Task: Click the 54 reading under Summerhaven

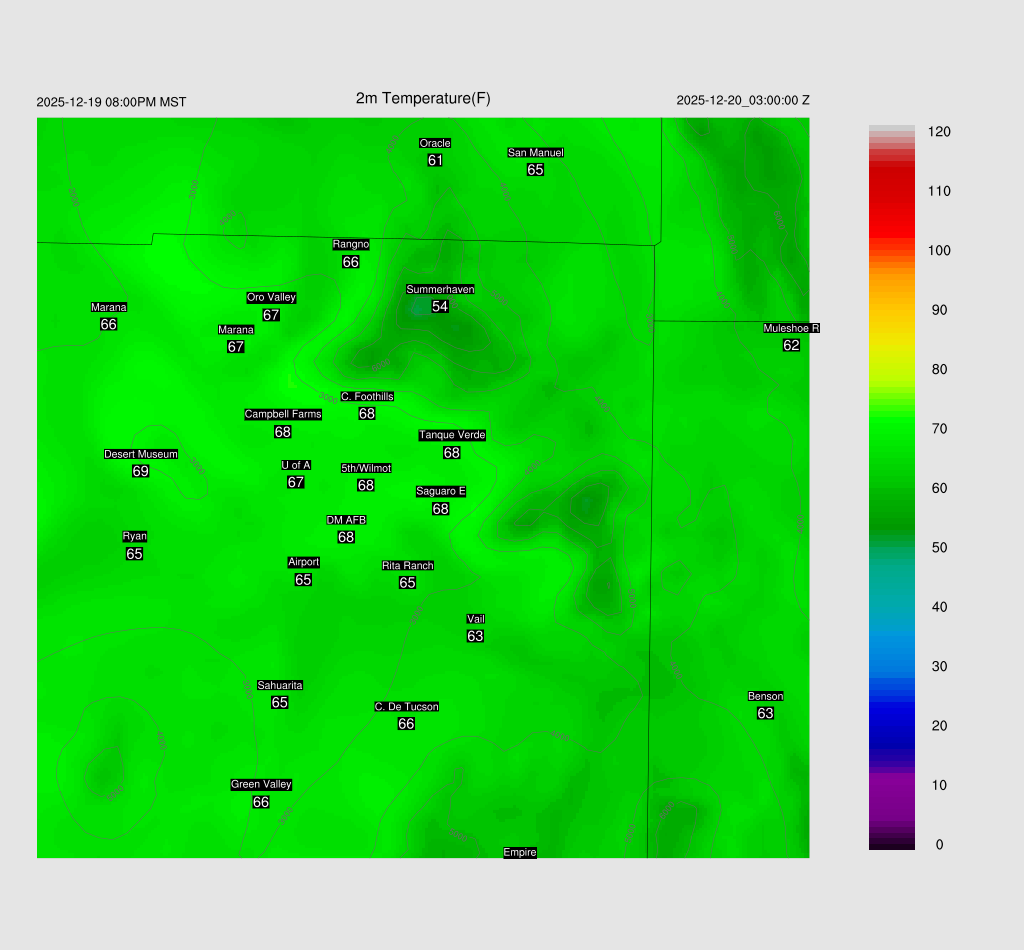Action: 440,306
